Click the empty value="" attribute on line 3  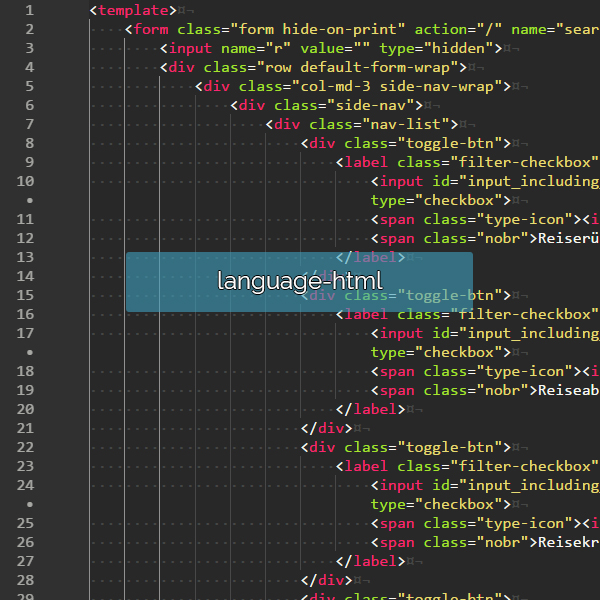(335, 49)
